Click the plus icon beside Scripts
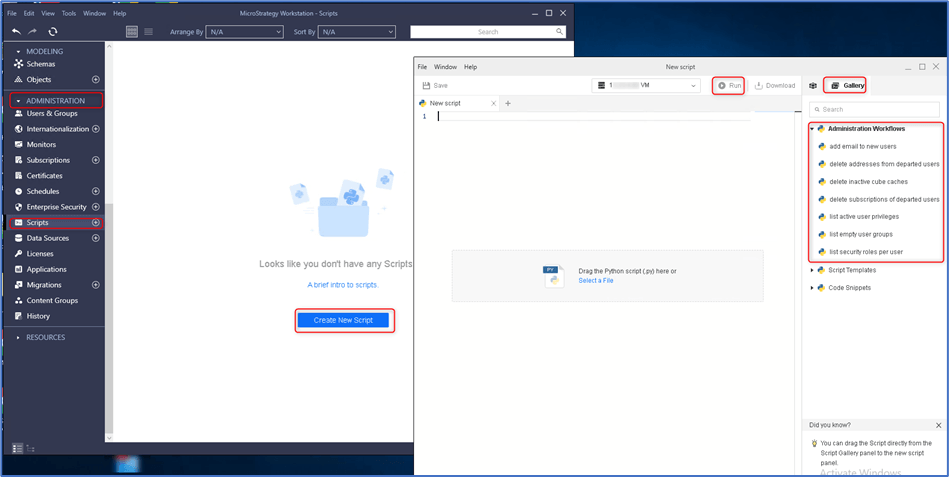949x477 pixels. pos(96,223)
